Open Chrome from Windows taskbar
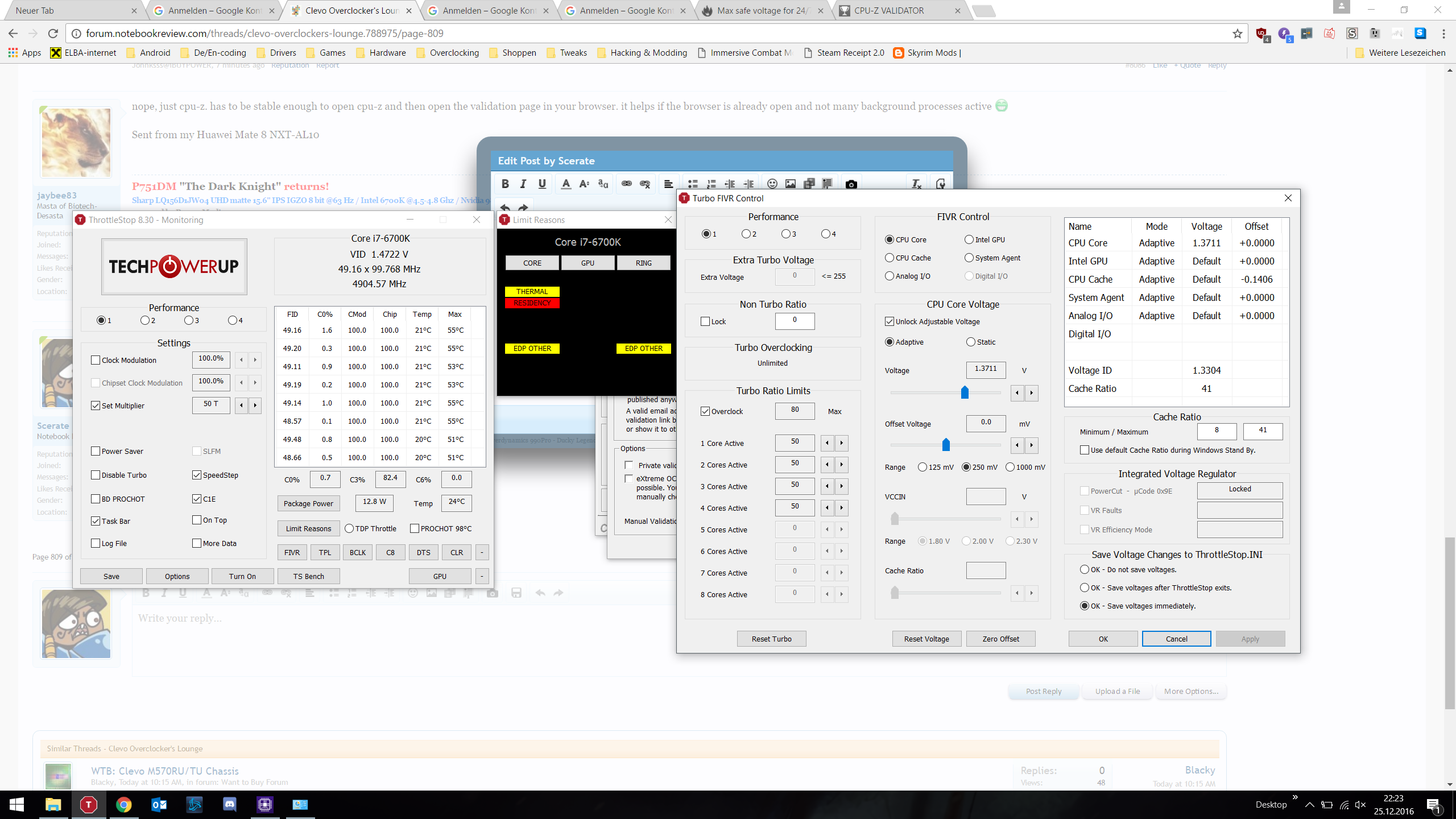Screen dimensions: 1456x819 click(x=123, y=804)
